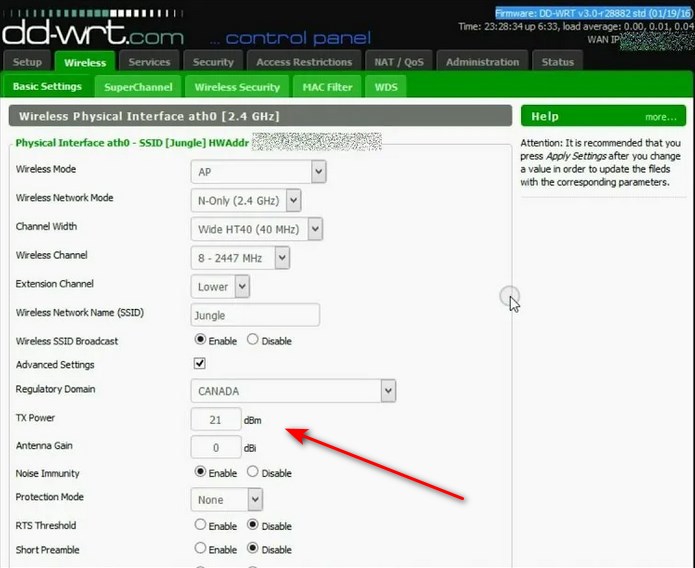This screenshot has height=568, width=695.
Task: Click the Antenna Gain field showing 0
Action: (216, 447)
